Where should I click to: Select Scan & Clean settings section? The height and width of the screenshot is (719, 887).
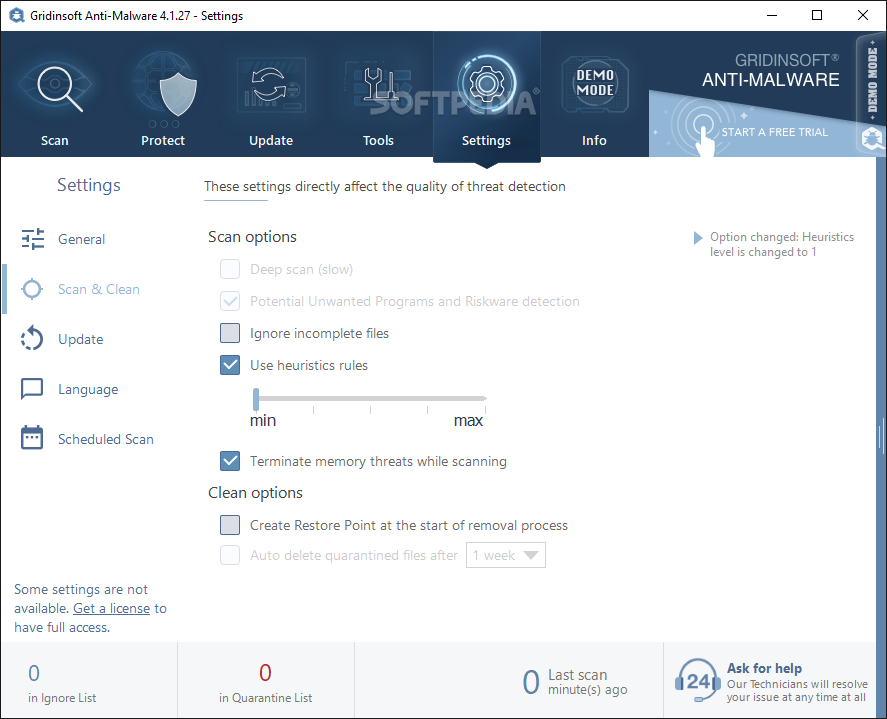point(99,289)
